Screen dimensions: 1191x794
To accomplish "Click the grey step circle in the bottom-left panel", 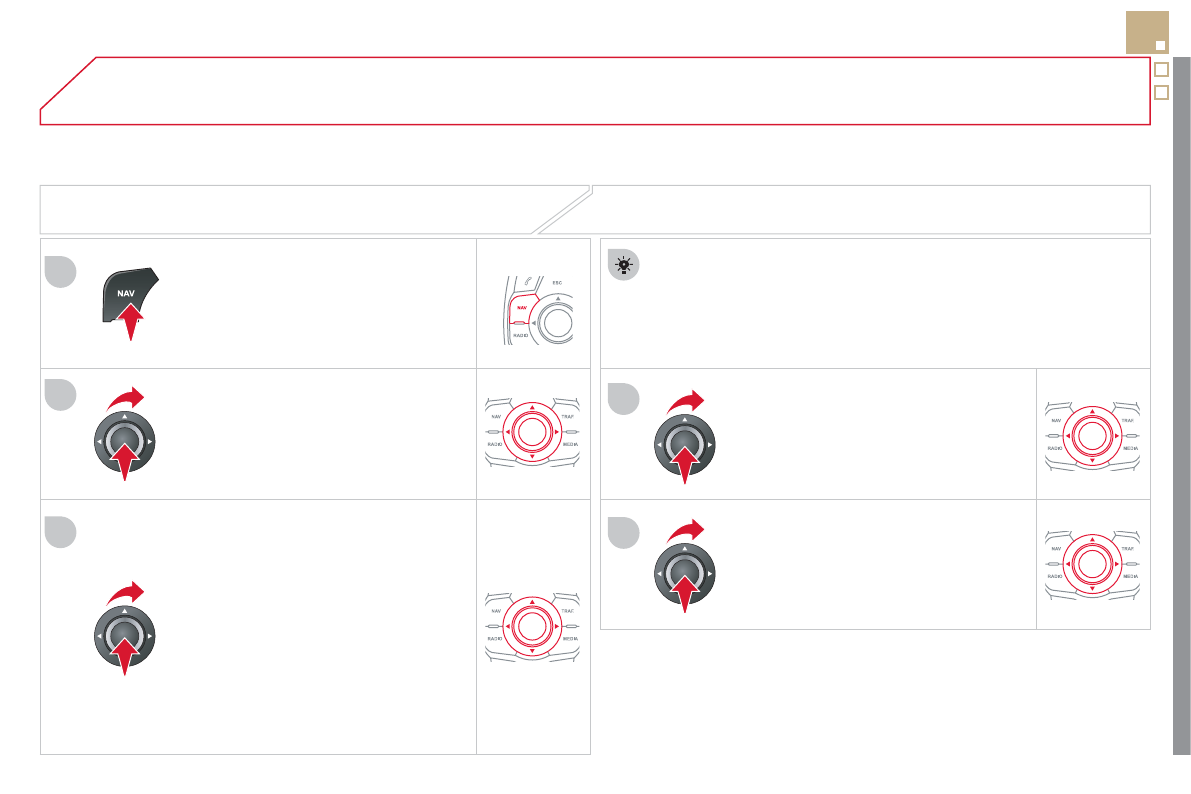I will coord(60,531).
